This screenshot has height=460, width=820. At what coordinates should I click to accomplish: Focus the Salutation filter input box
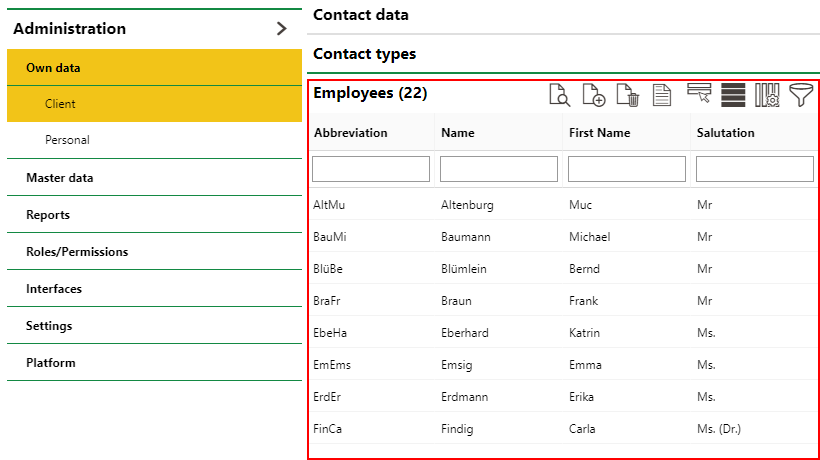(x=755, y=169)
